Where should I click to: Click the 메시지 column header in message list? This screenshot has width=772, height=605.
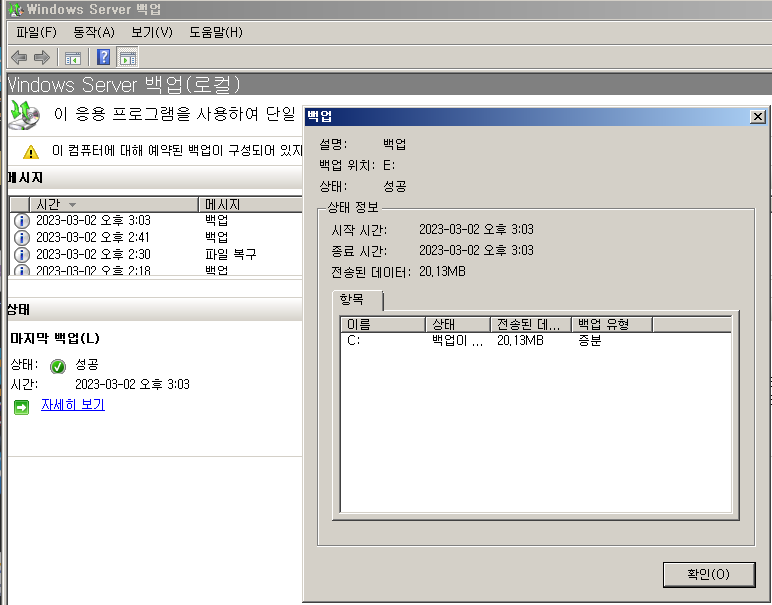[x=251, y=204]
